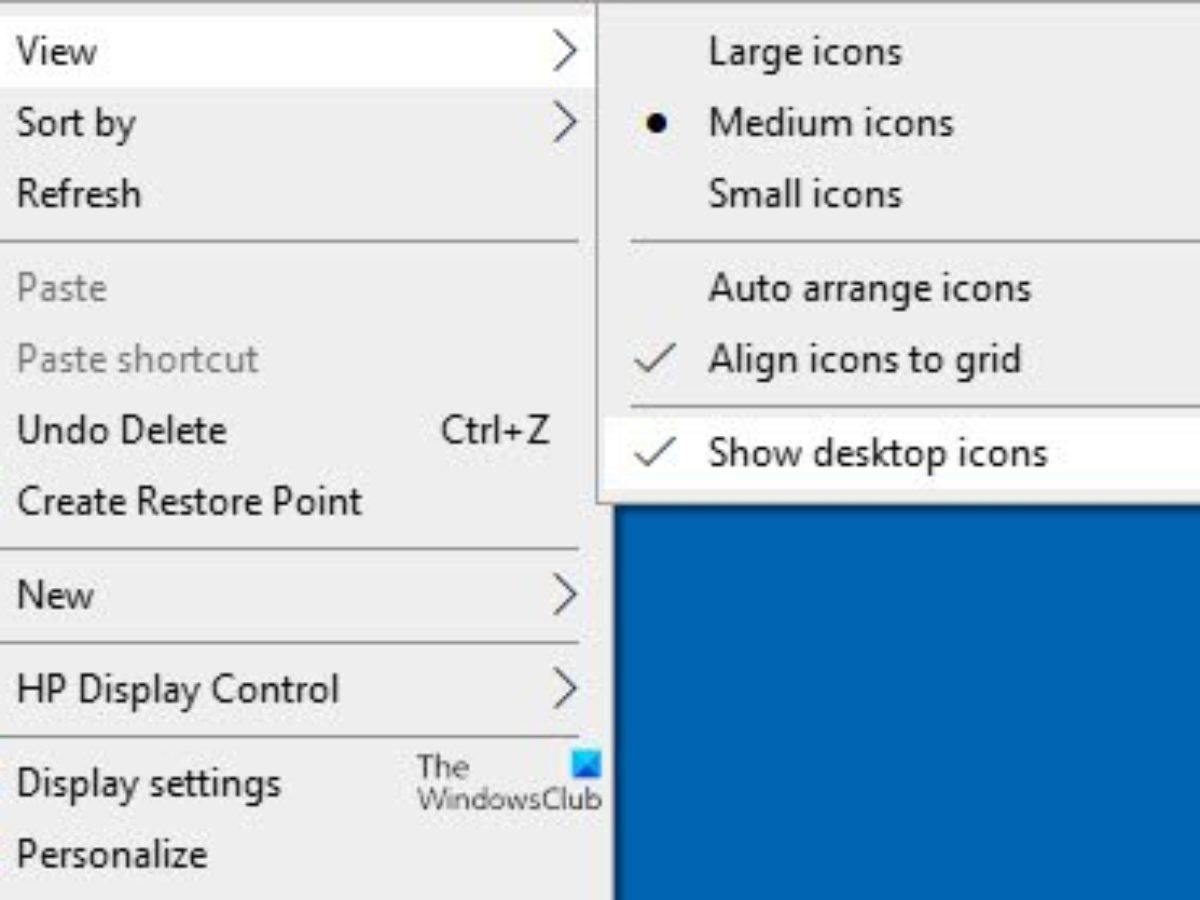Expand the Sort by submenu arrow

click(565, 123)
